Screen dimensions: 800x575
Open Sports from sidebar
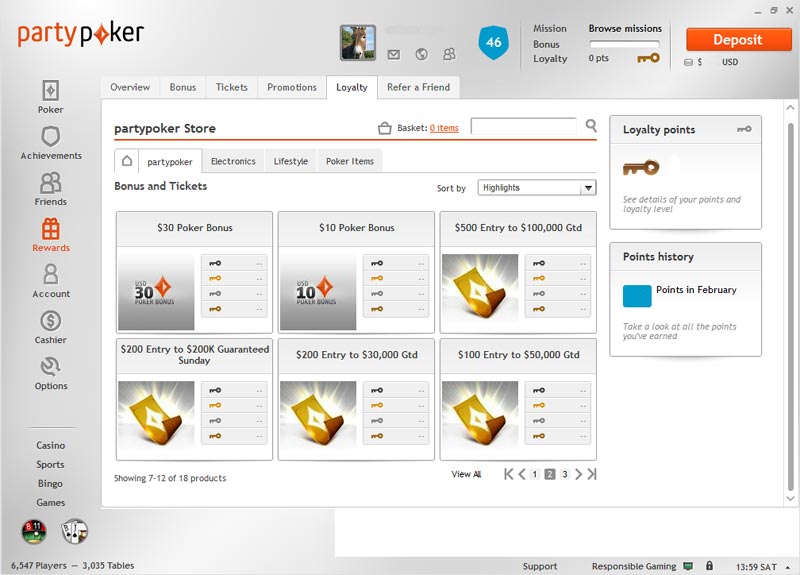click(x=51, y=464)
